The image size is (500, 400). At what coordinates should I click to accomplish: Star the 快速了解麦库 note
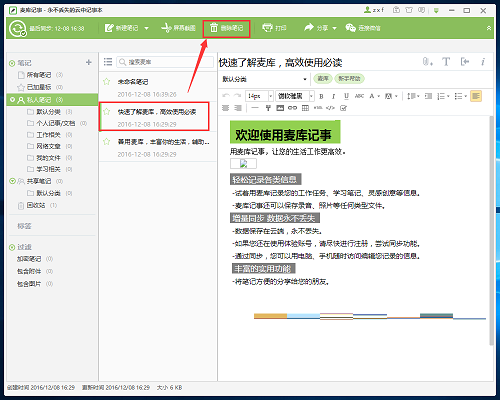coord(107,112)
